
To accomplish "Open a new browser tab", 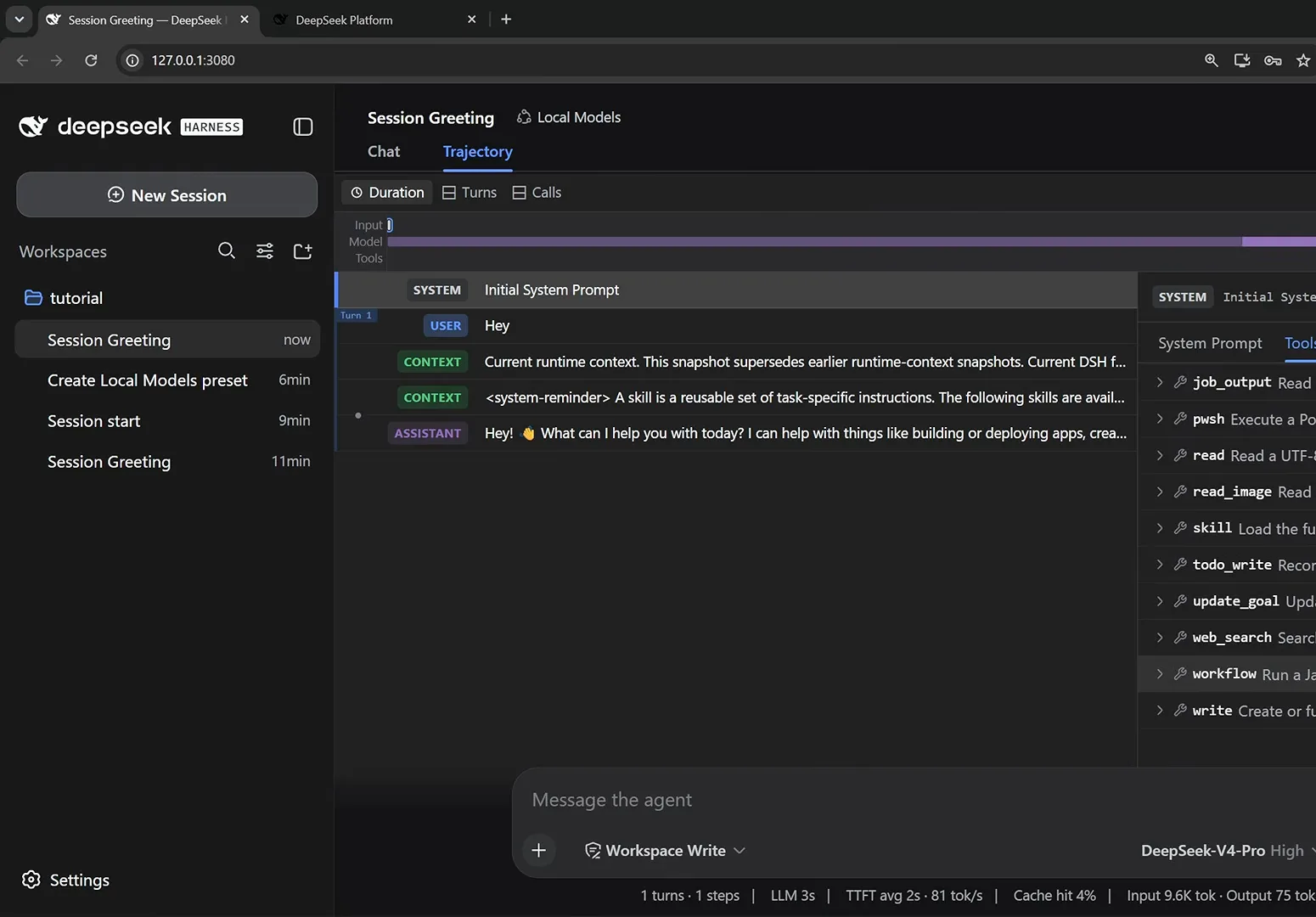I will pos(506,19).
